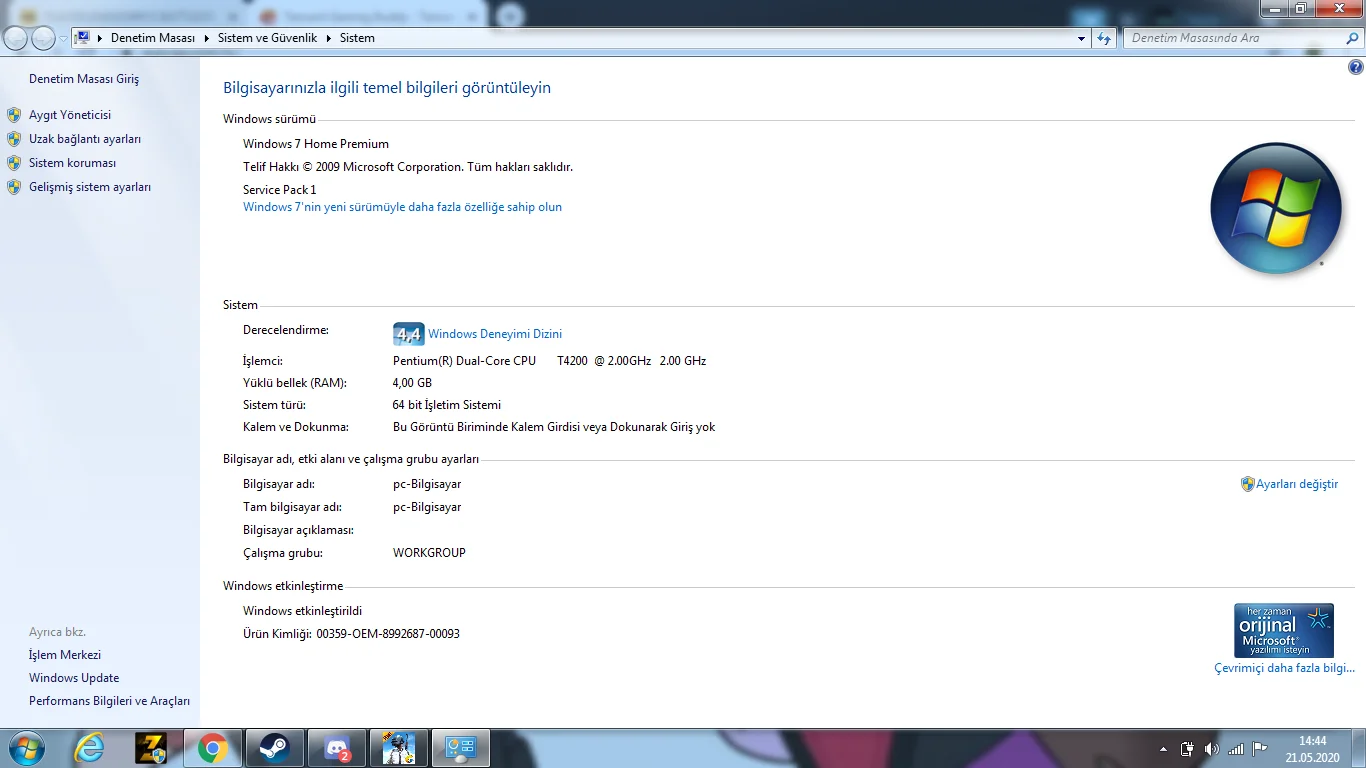Click the shield icon beside Gelişmiş sistem ayarları
The width and height of the screenshot is (1366, 768).
(x=14, y=187)
